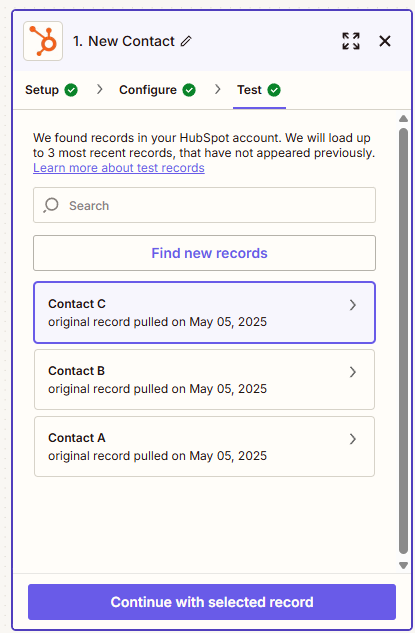The width and height of the screenshot is (415, 633).
Task: Close the New Contact panel
Action: pyautogui.click(x=385, y=41)
